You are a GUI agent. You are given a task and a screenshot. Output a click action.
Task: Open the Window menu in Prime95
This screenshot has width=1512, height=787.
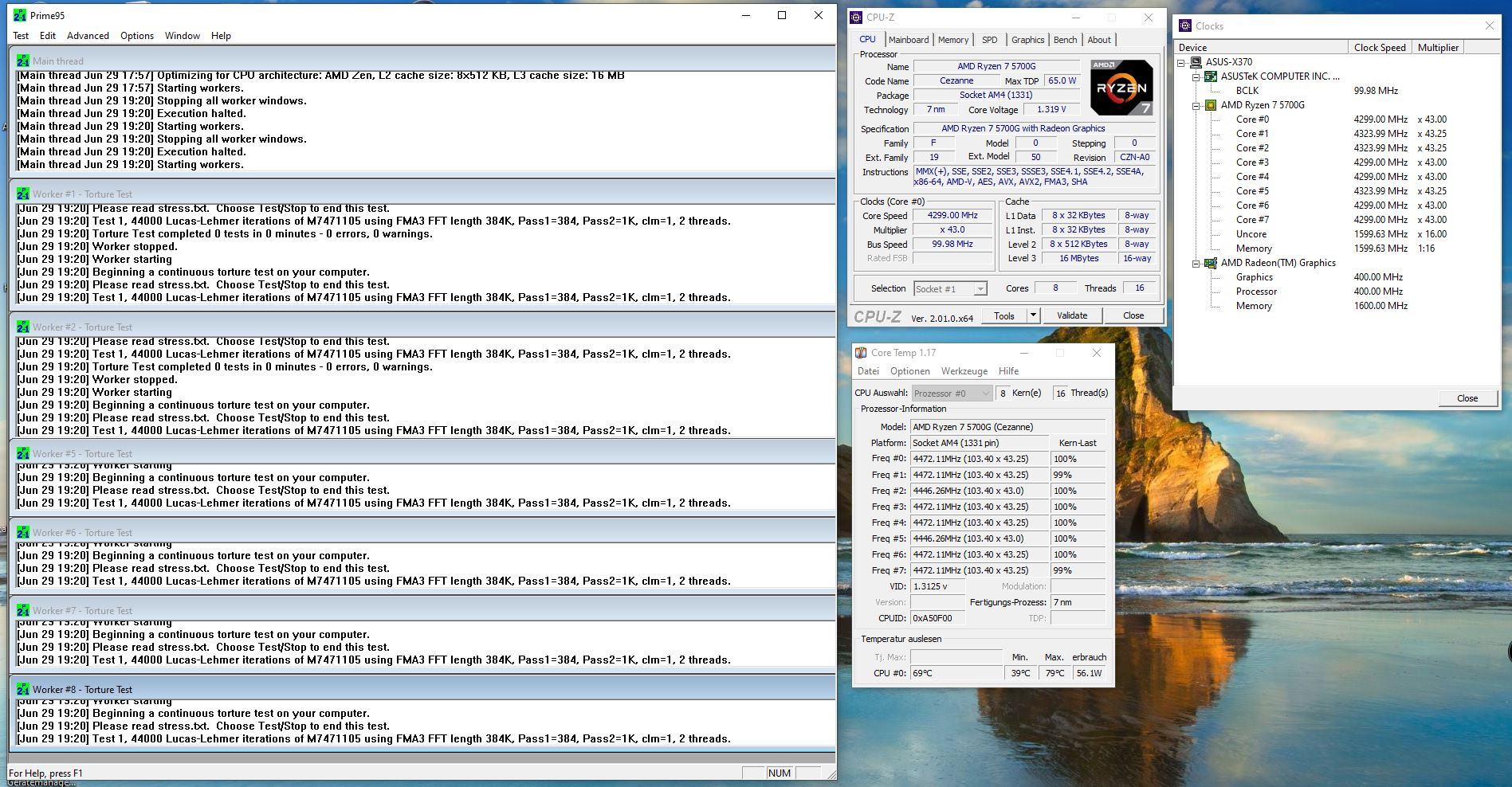coord(183,36)
